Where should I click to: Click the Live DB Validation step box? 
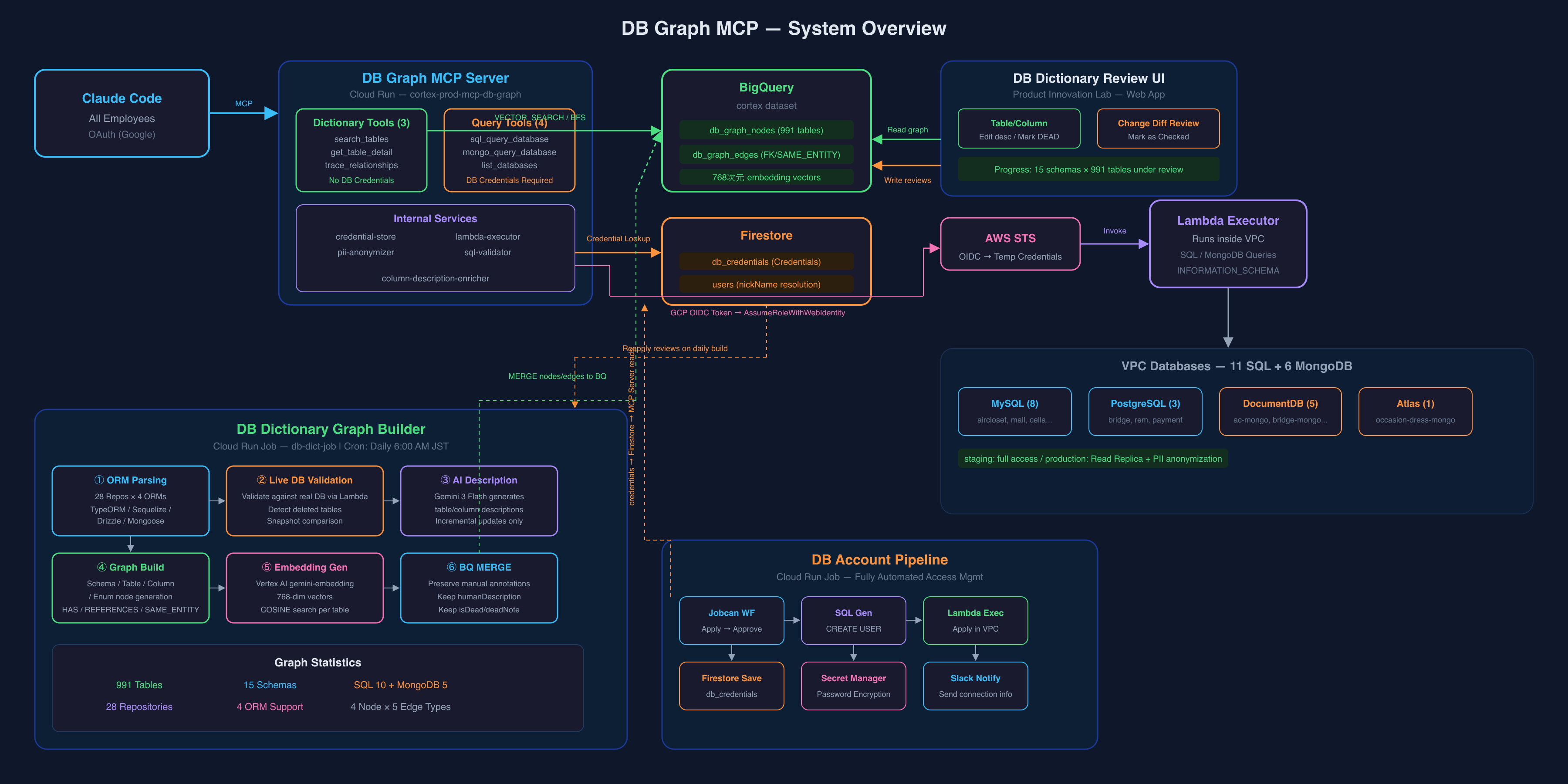304,501
